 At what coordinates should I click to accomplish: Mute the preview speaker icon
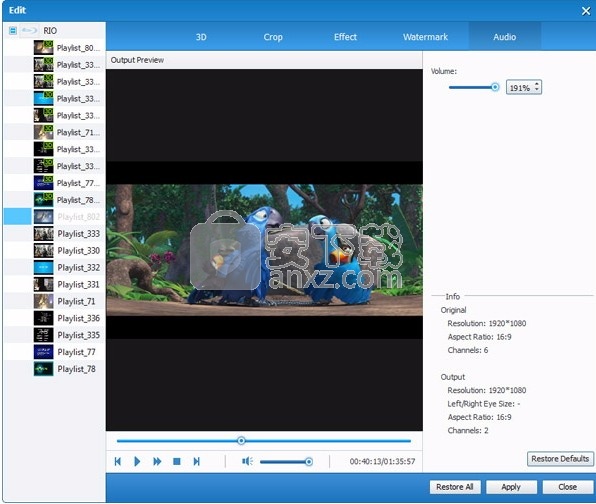[247, 461]
